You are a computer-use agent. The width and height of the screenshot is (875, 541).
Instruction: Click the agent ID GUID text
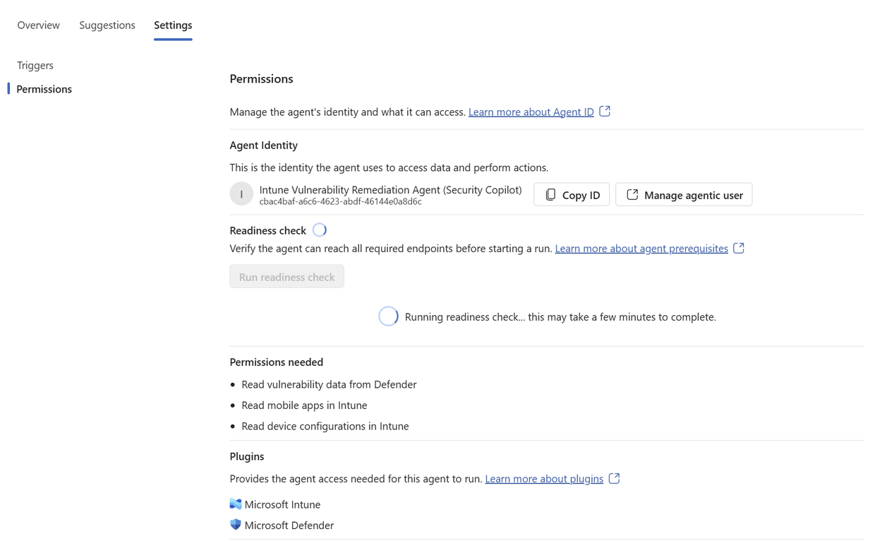pyautogui.click(x=340, y=202)
